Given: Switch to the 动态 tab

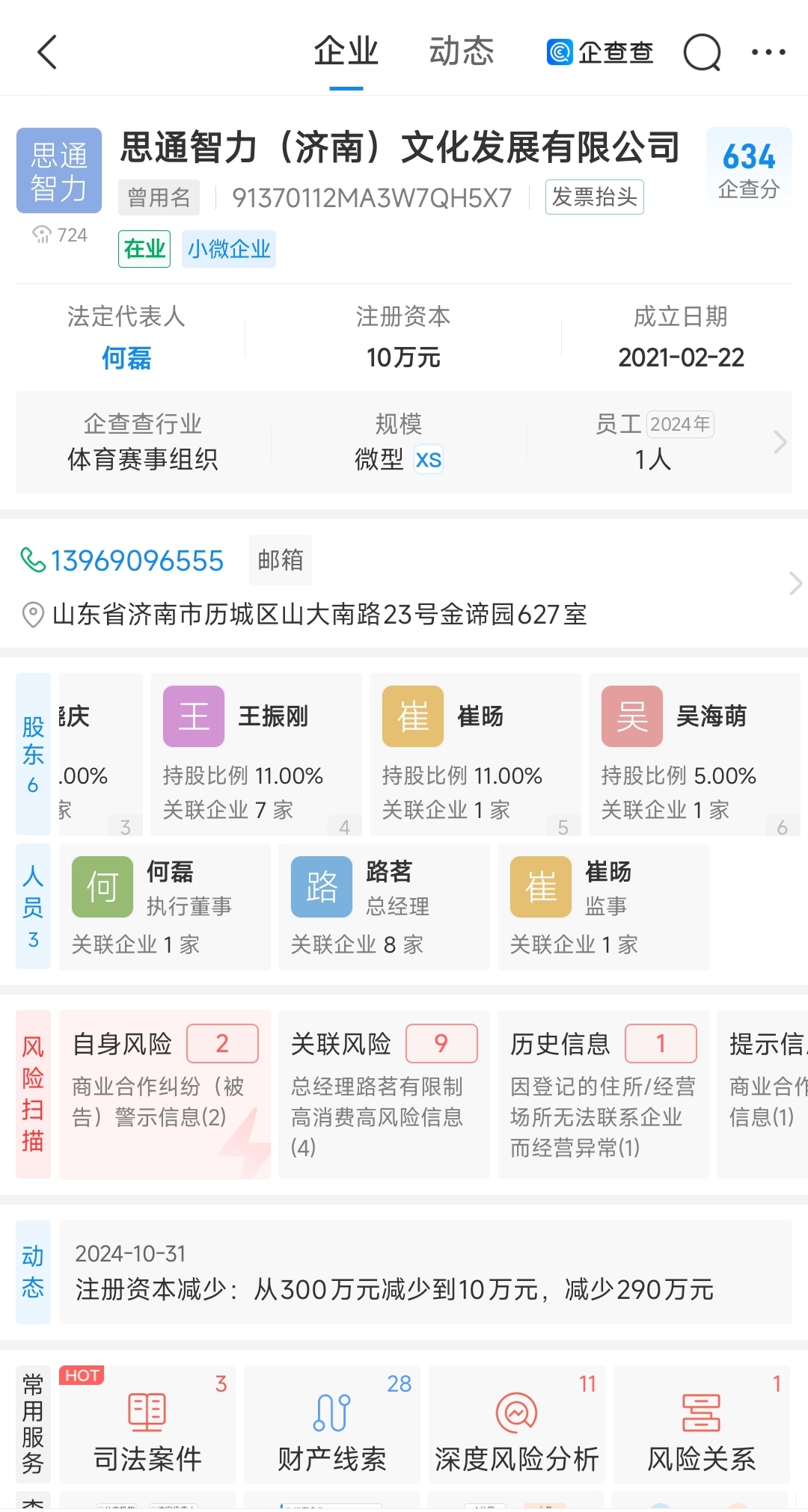Looking at the screenshot, I should tap(461, 52).
